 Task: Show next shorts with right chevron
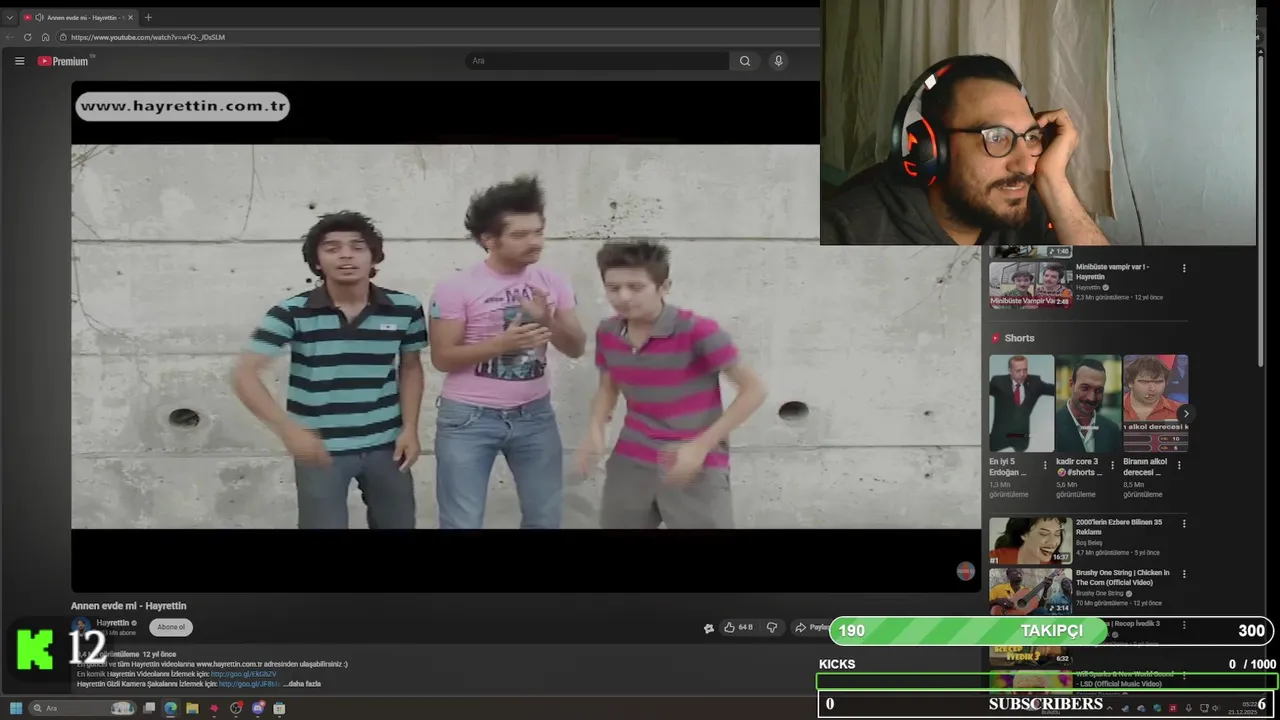point(1186,414)
